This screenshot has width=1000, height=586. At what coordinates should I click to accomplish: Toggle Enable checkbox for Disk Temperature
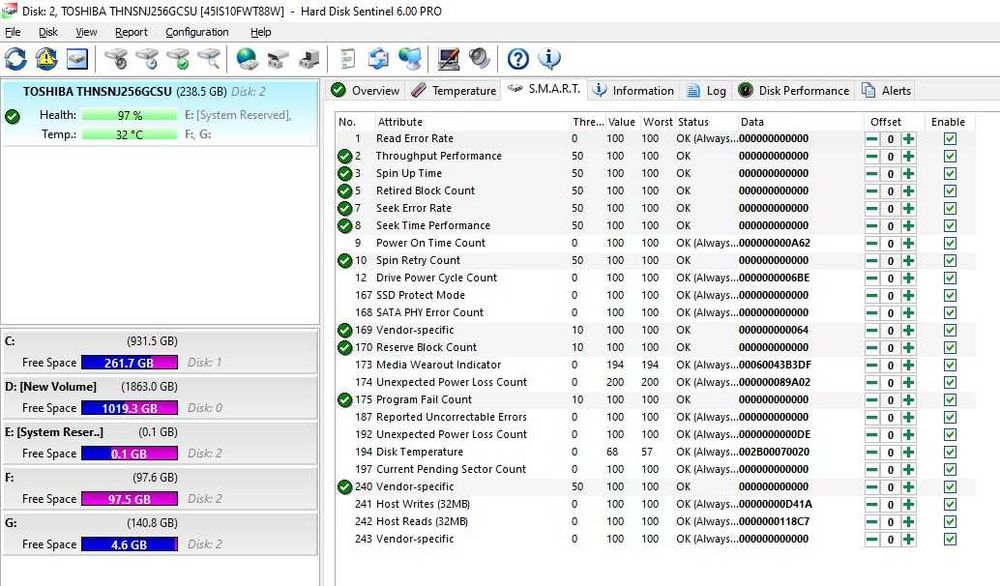click(x=950, y=452)
